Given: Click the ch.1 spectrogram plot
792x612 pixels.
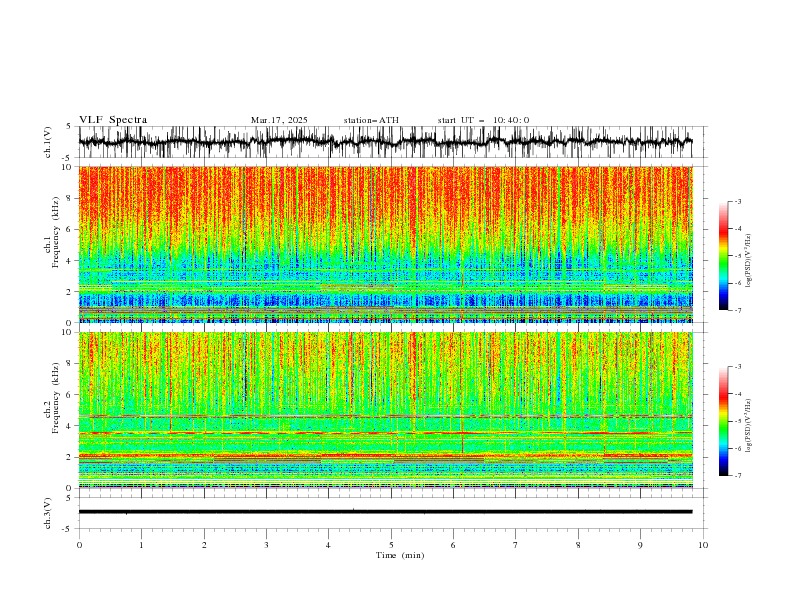Looking at the screenshot, I should 386,244.
